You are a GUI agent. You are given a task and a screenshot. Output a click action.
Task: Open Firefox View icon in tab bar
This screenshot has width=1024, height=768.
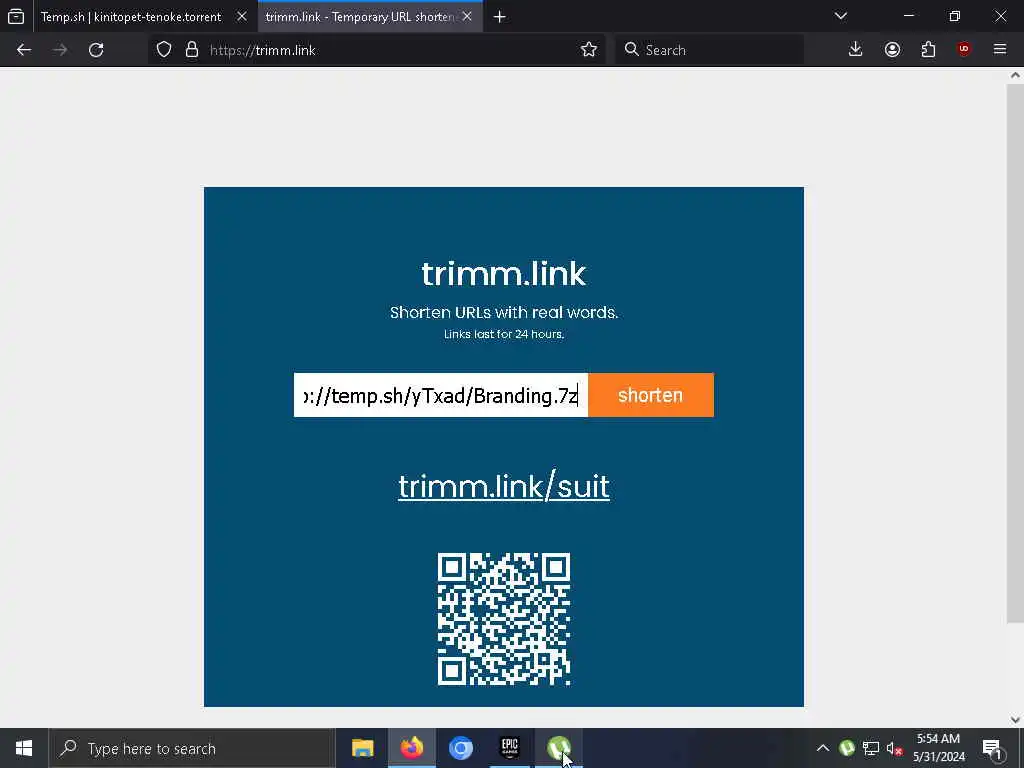click(x=16, y=16)
